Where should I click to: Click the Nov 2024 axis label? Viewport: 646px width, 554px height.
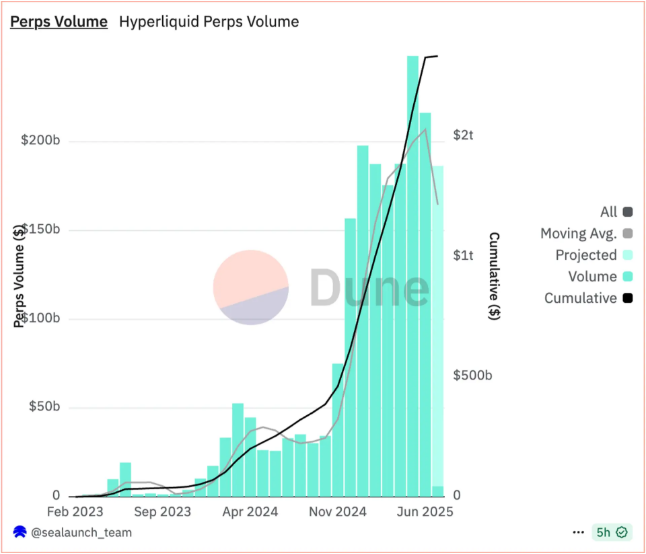click(337, 512)
